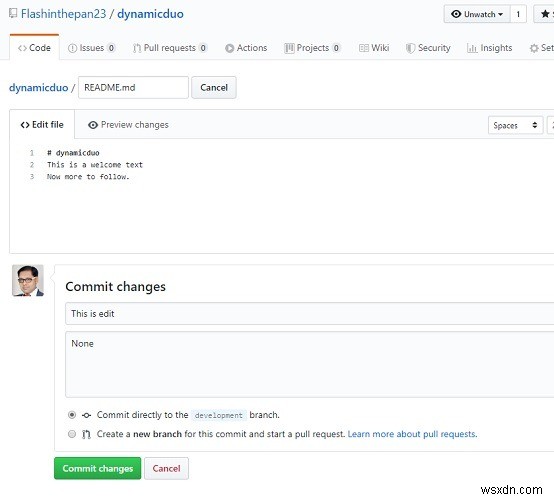Open the Insights tab
The image size is (554, 500).
(x=489, y=48)
